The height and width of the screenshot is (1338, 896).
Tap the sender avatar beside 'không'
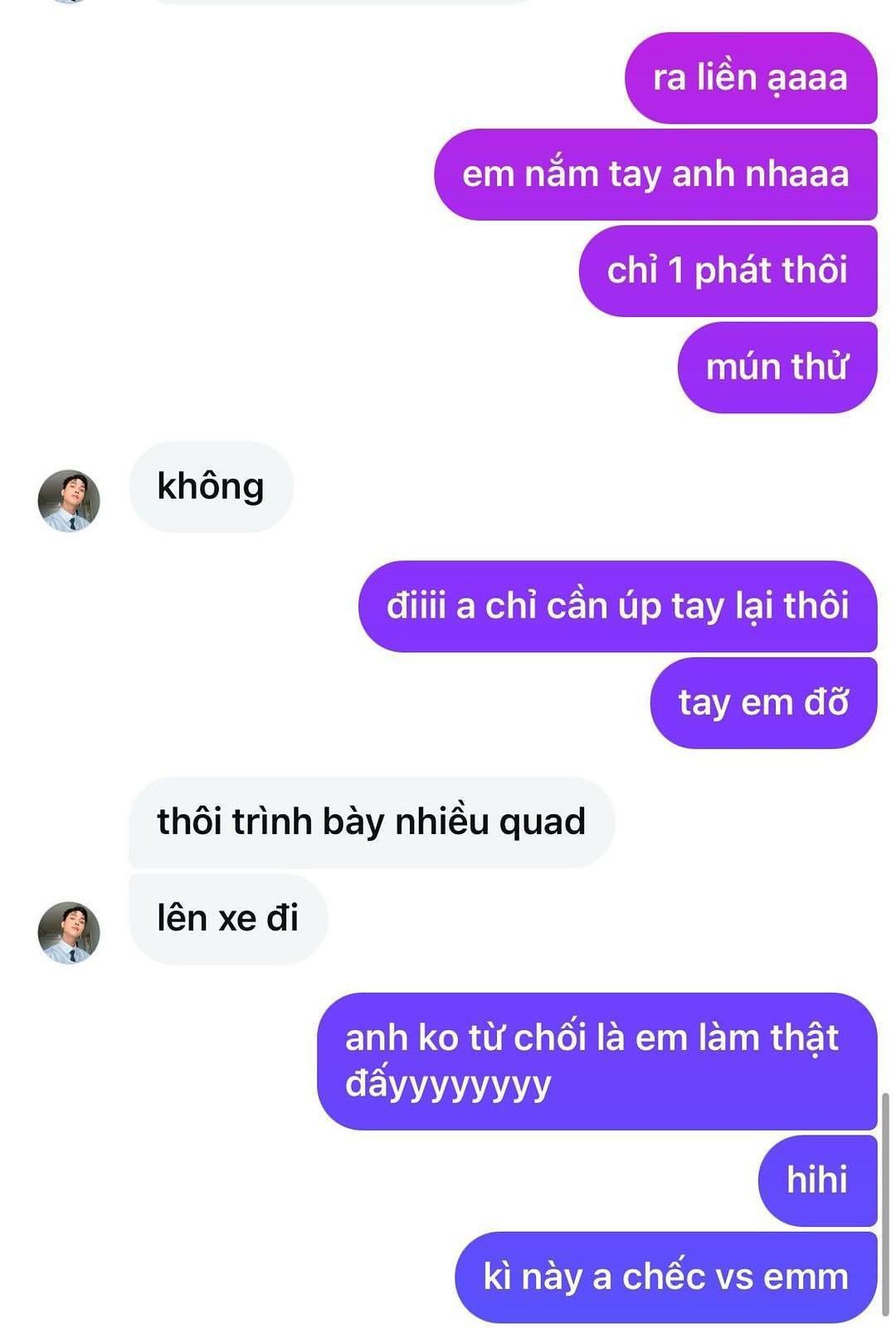tap(69, 501)
